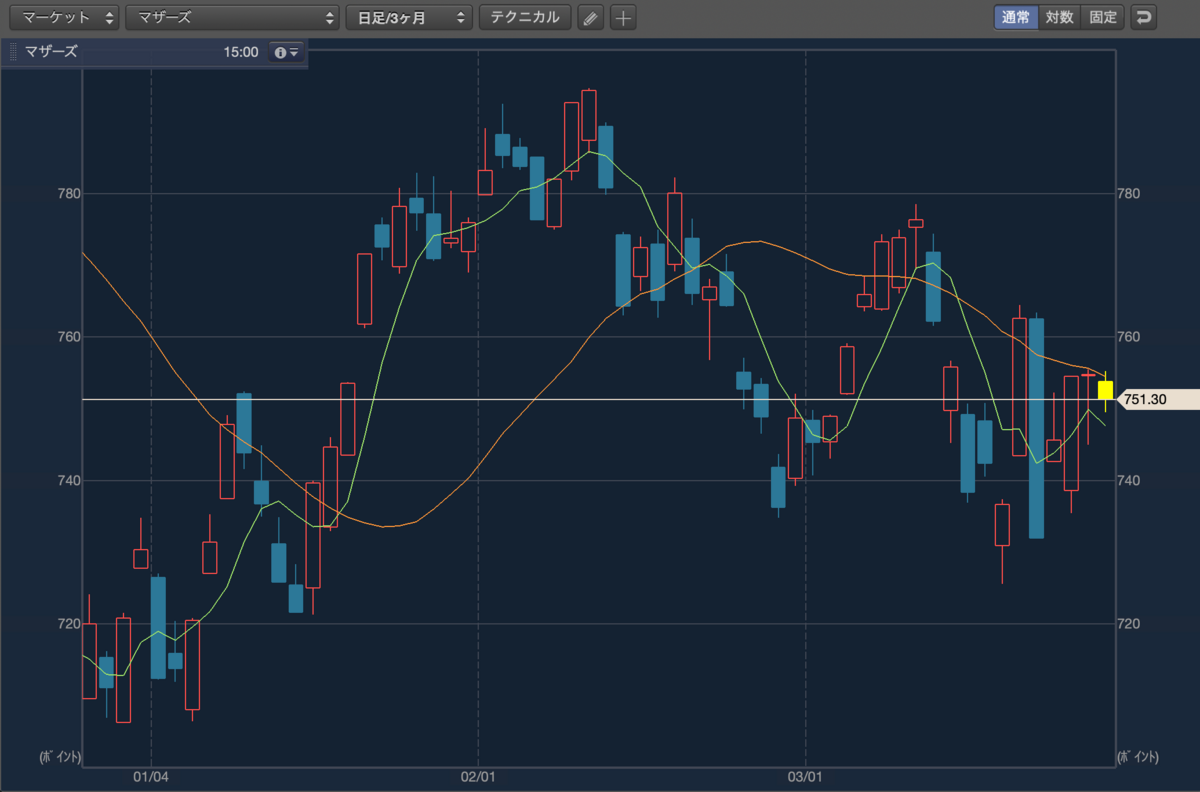
Task: Click the return arrow icon
Action: 1144,17
